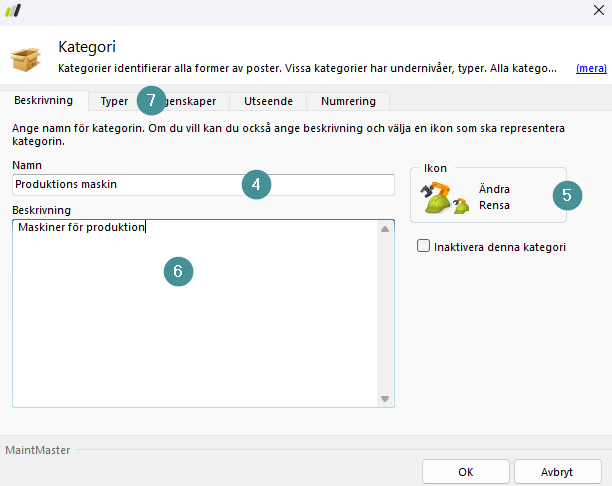Viewport: 612px width, 486px height.
Task: Click the Beskrivning label above the text area
Action: click(41, 210)
